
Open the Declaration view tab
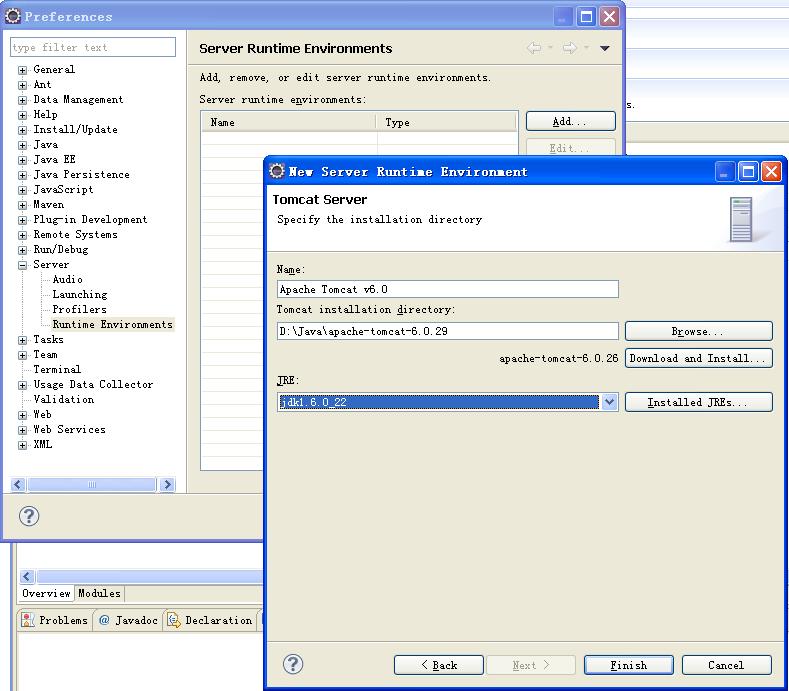210,620
